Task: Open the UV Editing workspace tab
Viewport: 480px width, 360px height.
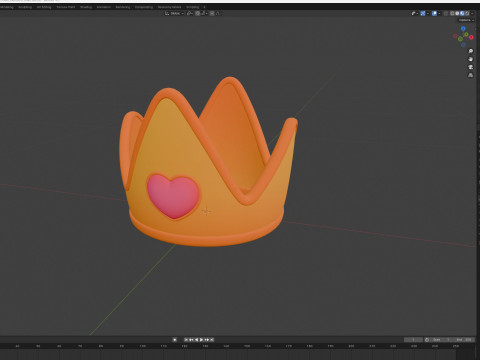Action: pos(44,7)
